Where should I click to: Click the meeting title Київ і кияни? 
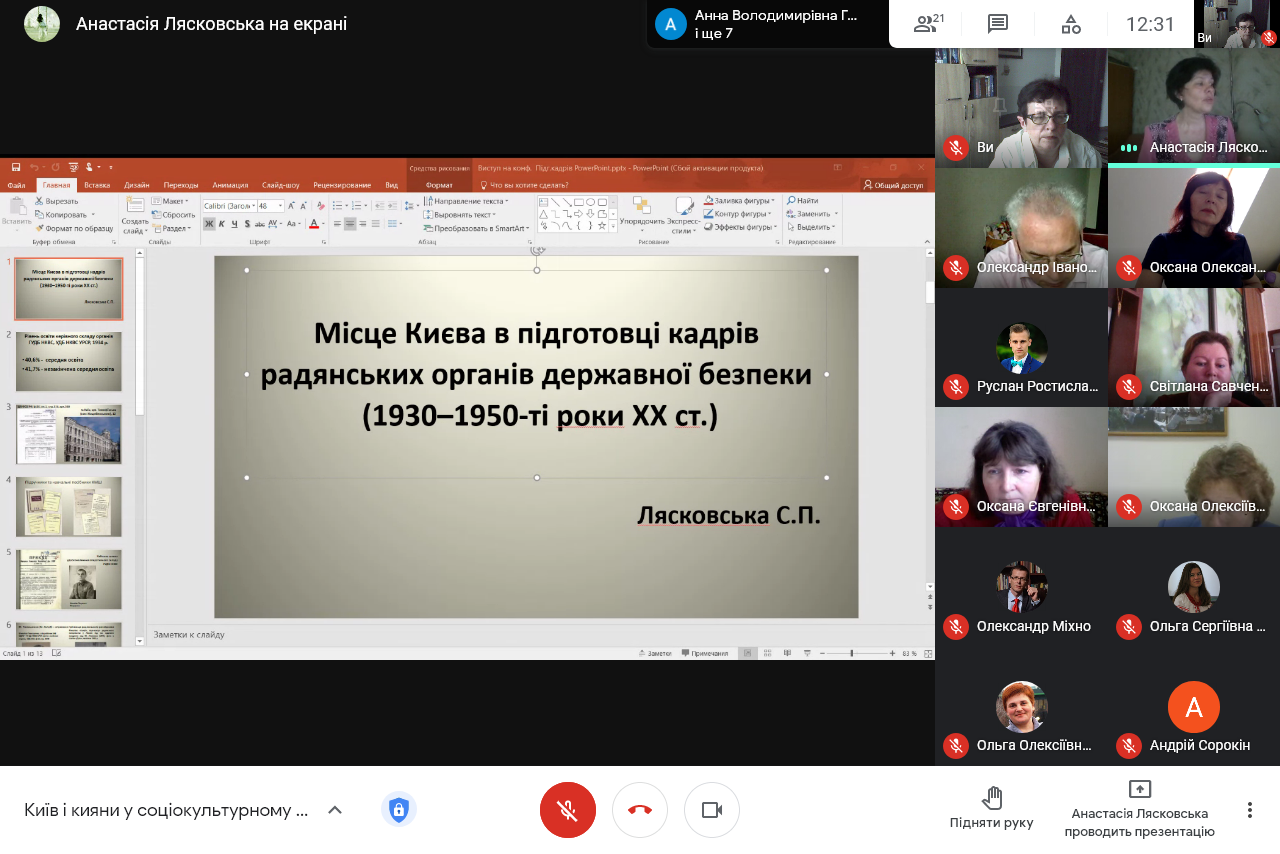pyautogui.click(x=166, y=810)
